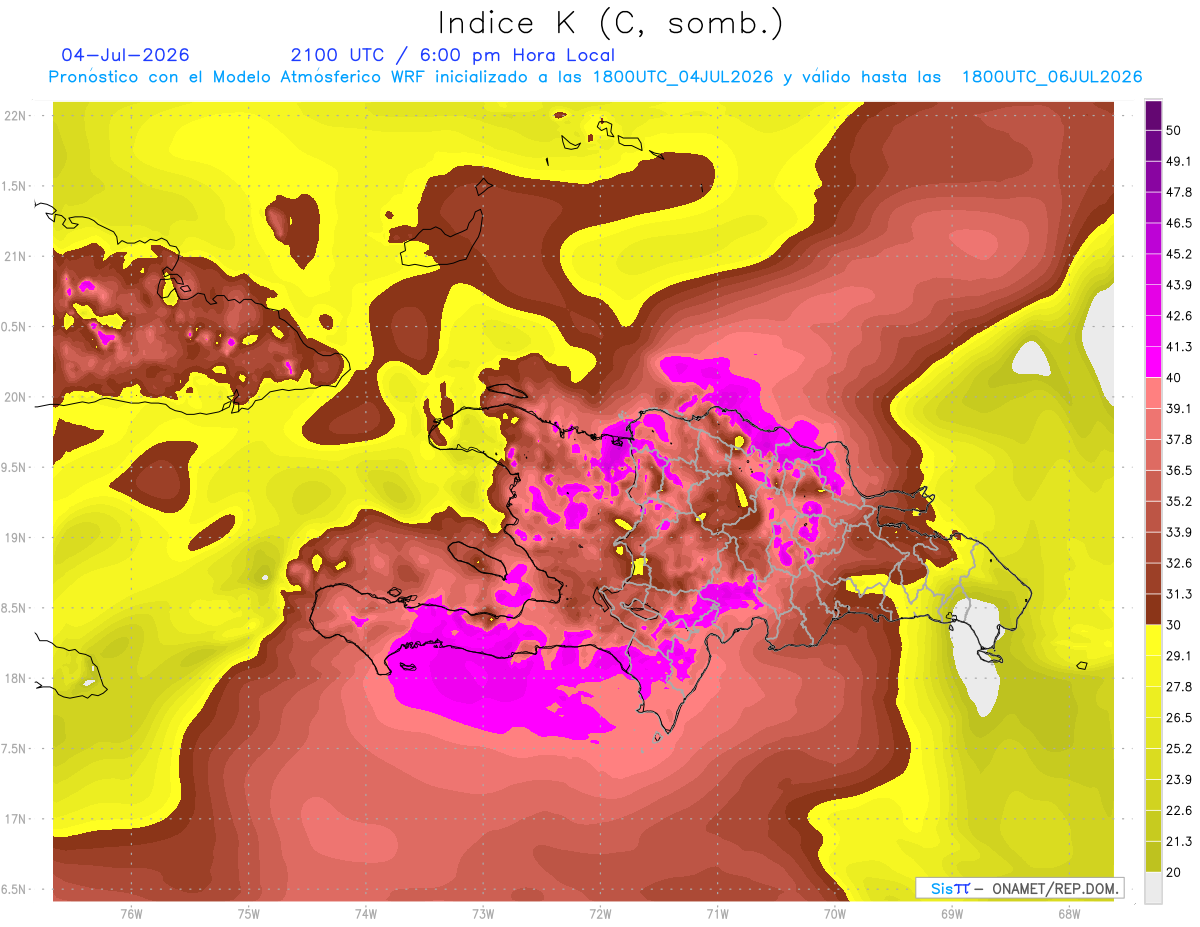The width and height of the screenshot is (1200, 927).
Task: Click the legend value '36.5'
Action: tap(1180, 471)
